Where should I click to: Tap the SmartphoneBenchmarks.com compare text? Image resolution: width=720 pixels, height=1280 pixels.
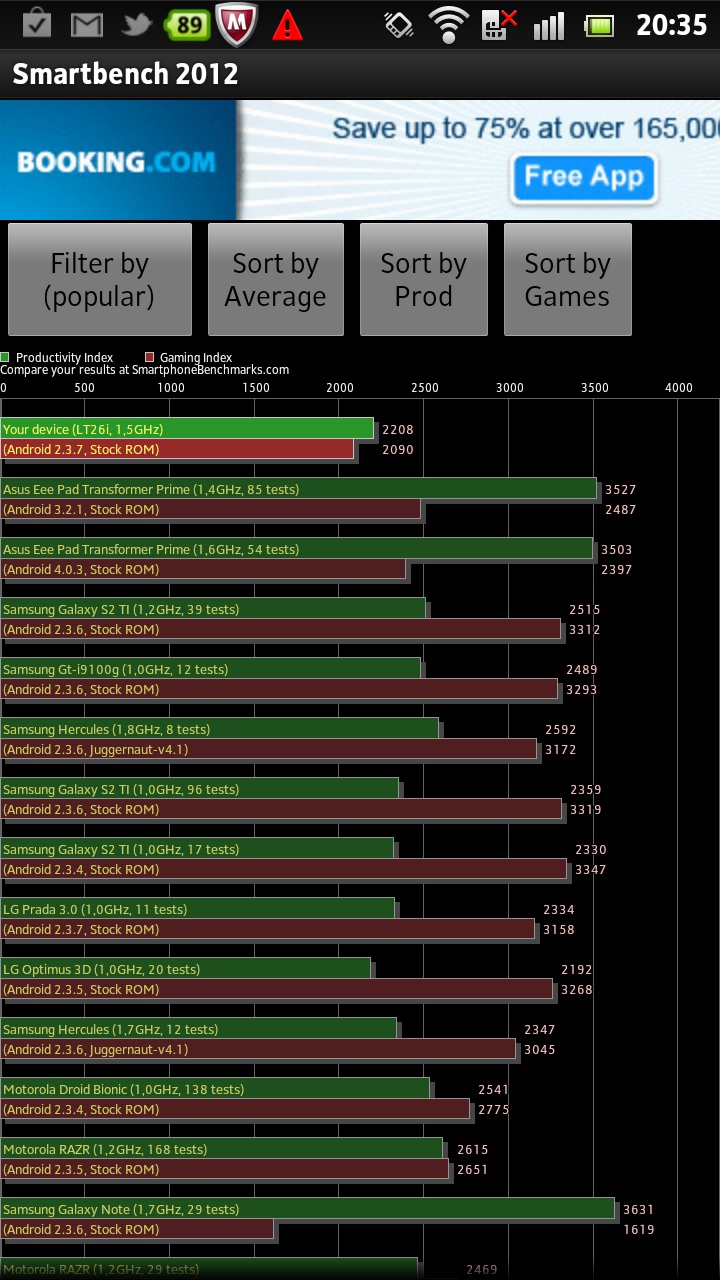145,370
